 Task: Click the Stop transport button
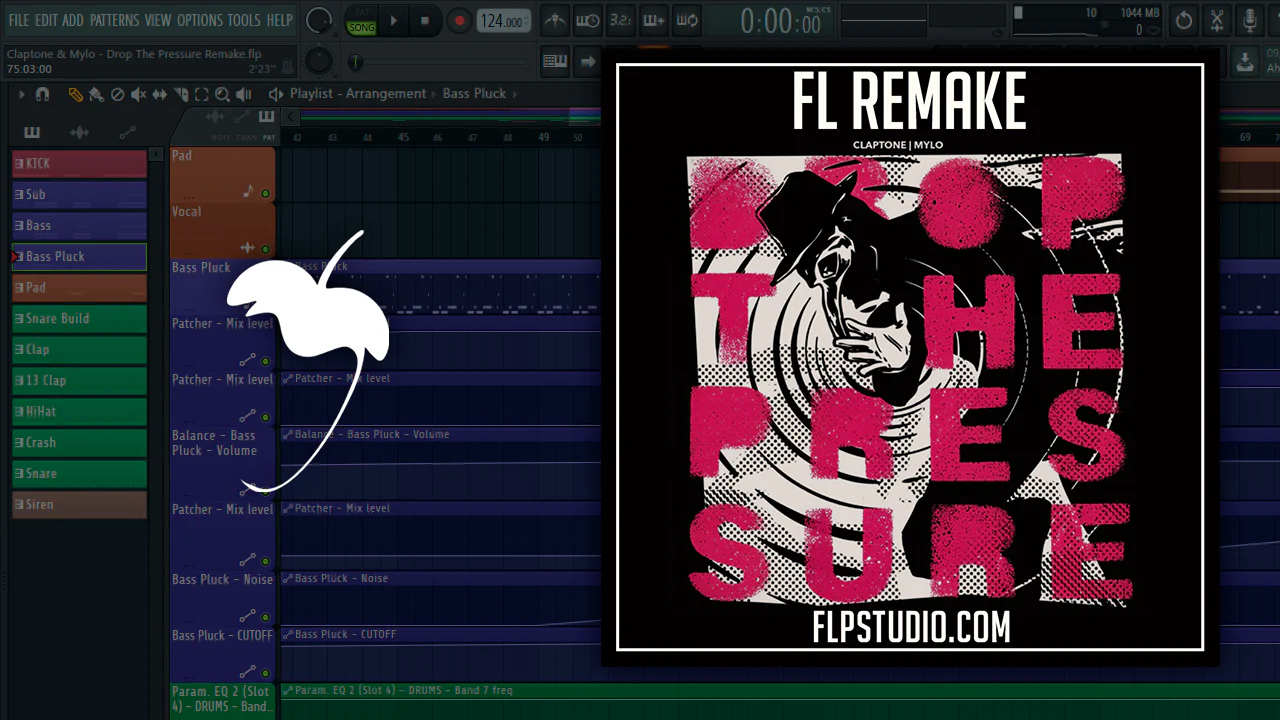pos(424,20)
